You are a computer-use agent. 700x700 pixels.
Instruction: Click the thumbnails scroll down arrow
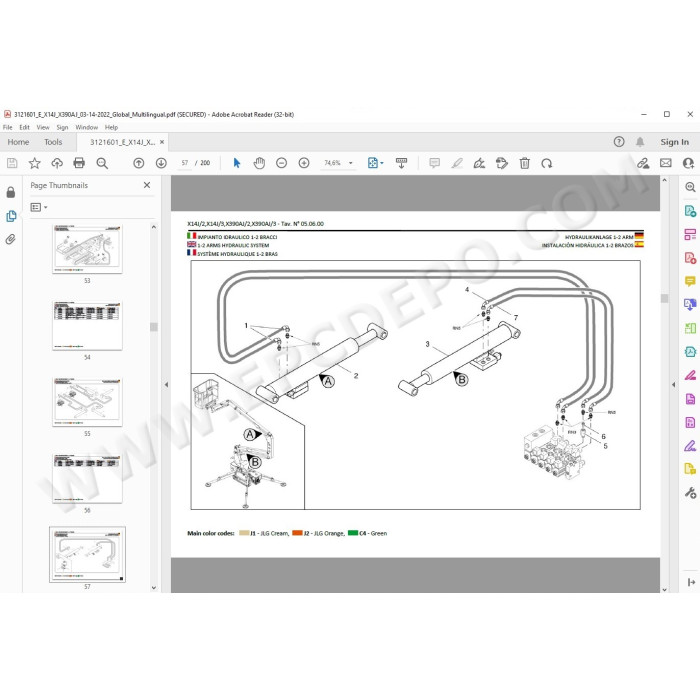tap(154, 588)
